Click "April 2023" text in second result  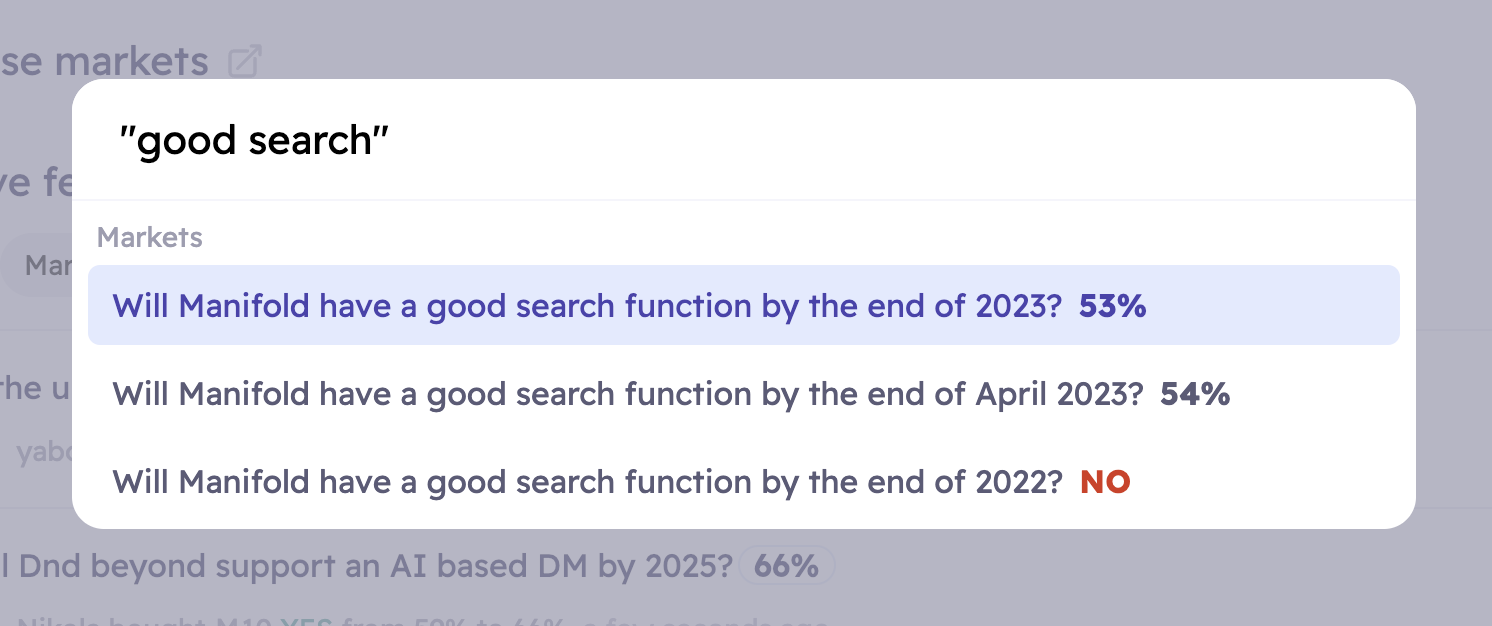(x=1059, y=394)
